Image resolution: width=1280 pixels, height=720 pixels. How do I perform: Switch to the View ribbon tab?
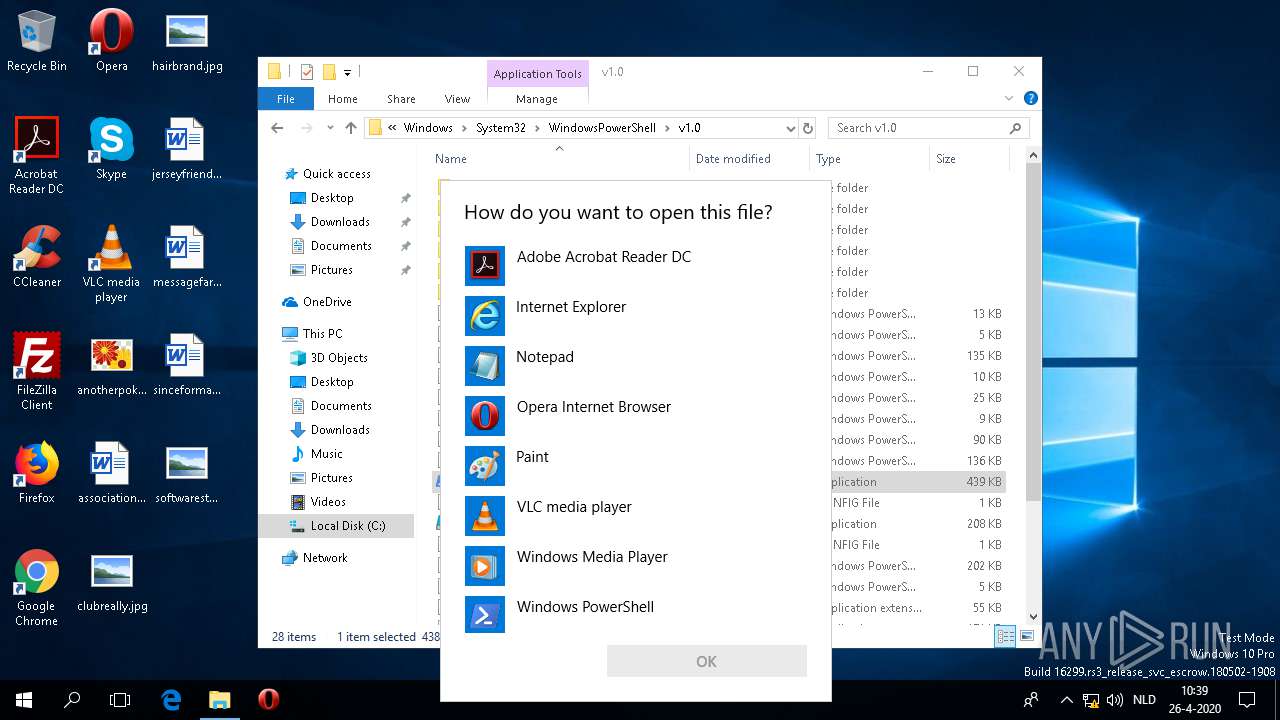tap(457, 99)
